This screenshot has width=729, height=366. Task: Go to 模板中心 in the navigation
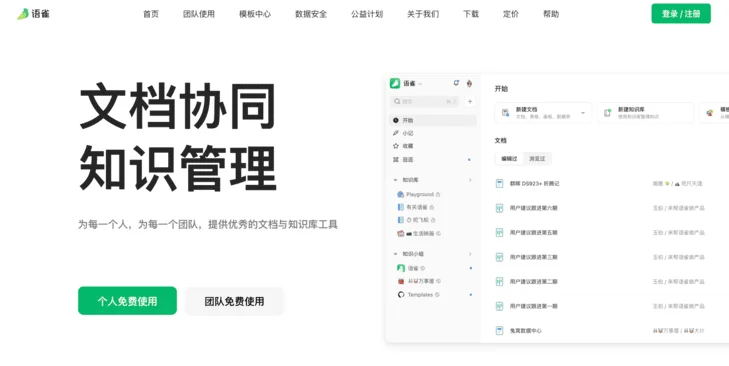(255, 14)
